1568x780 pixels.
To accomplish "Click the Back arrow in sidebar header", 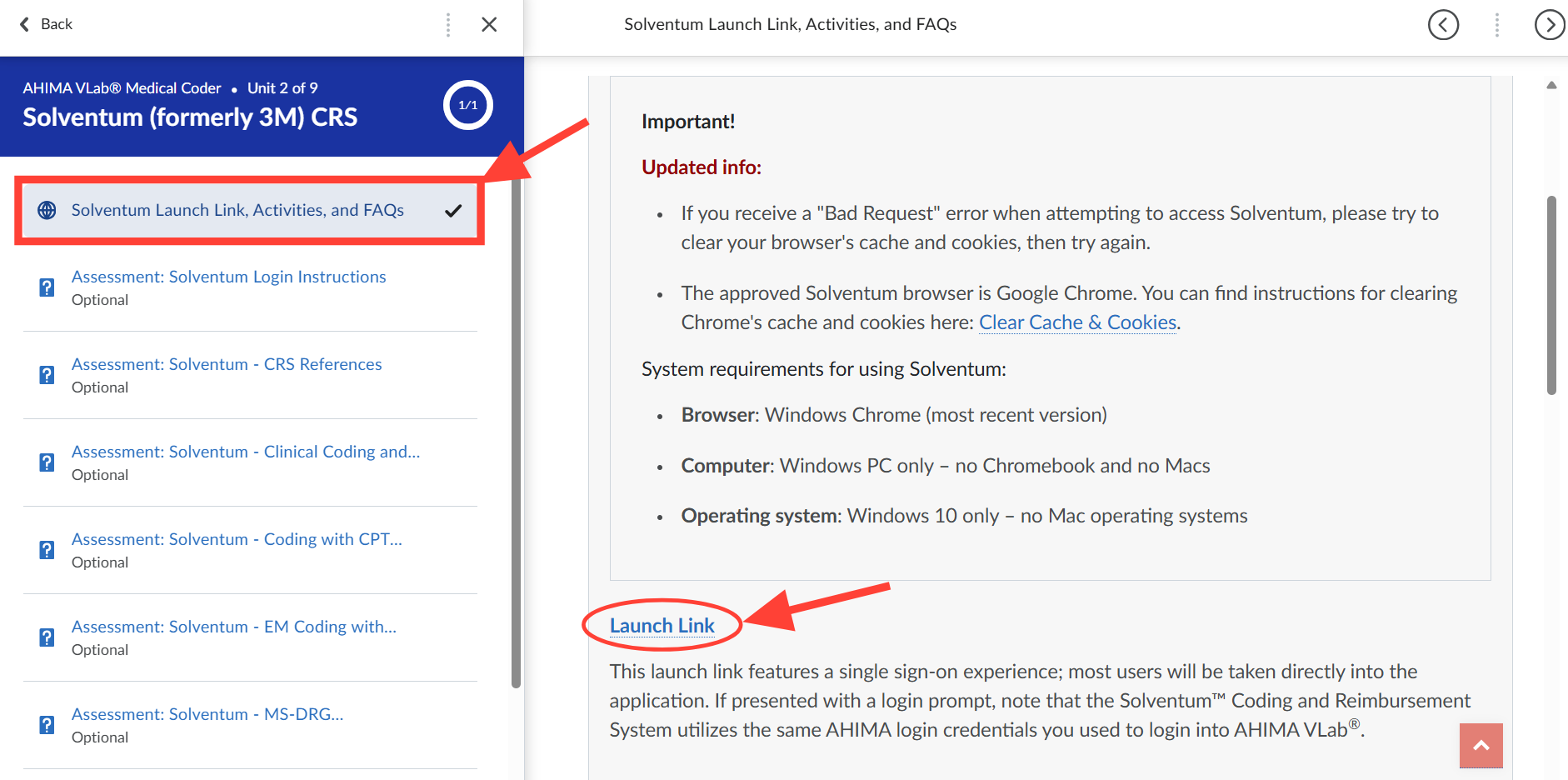I will pos(25,24).
